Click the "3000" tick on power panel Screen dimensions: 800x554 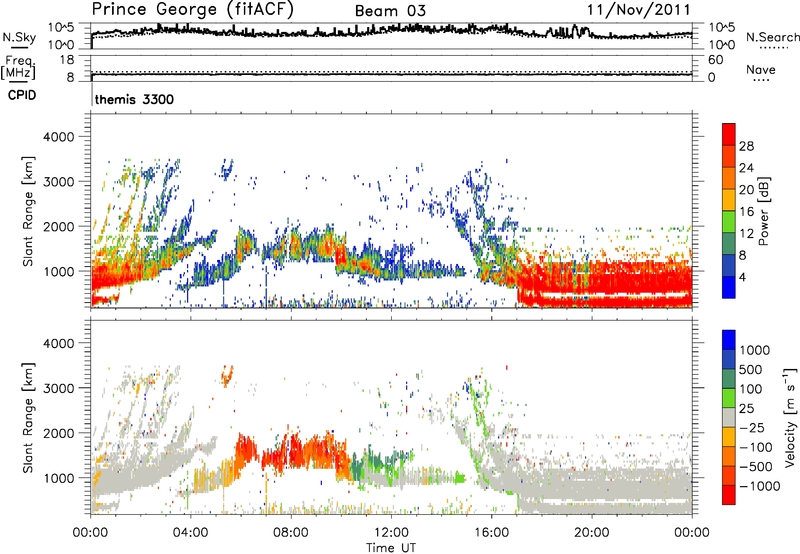tap(59, 182)
